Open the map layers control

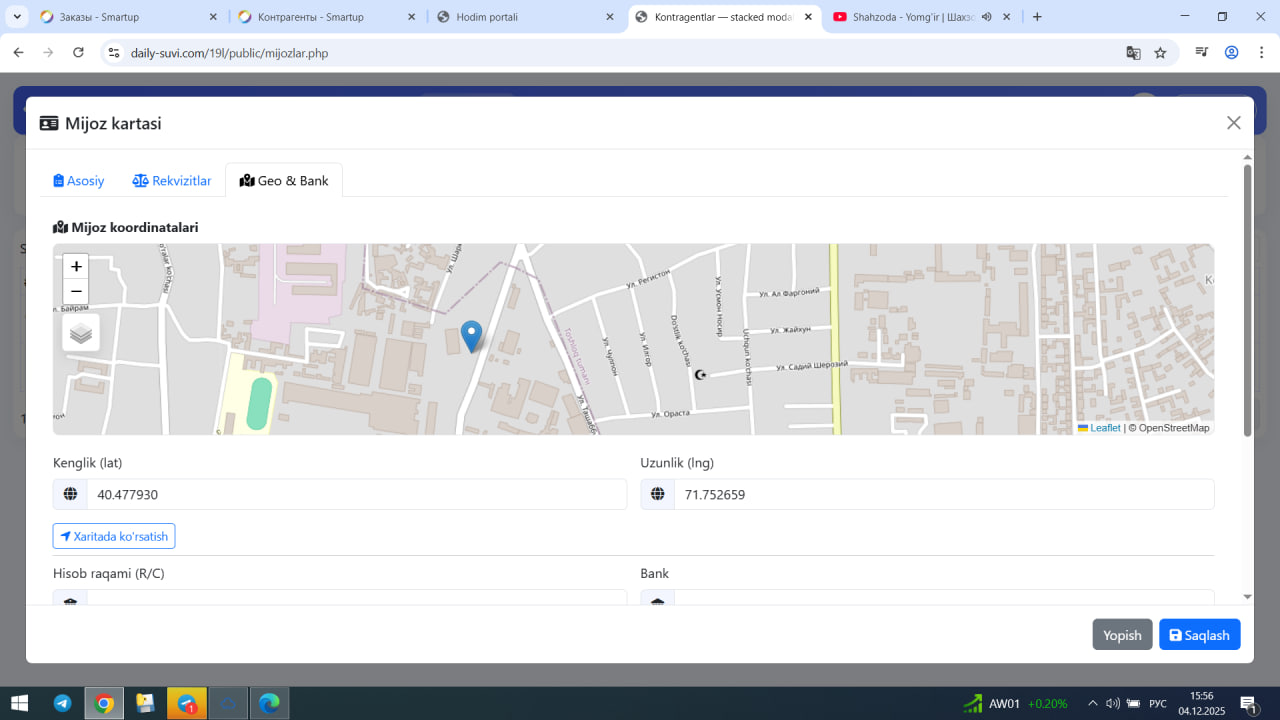[81, 333]
